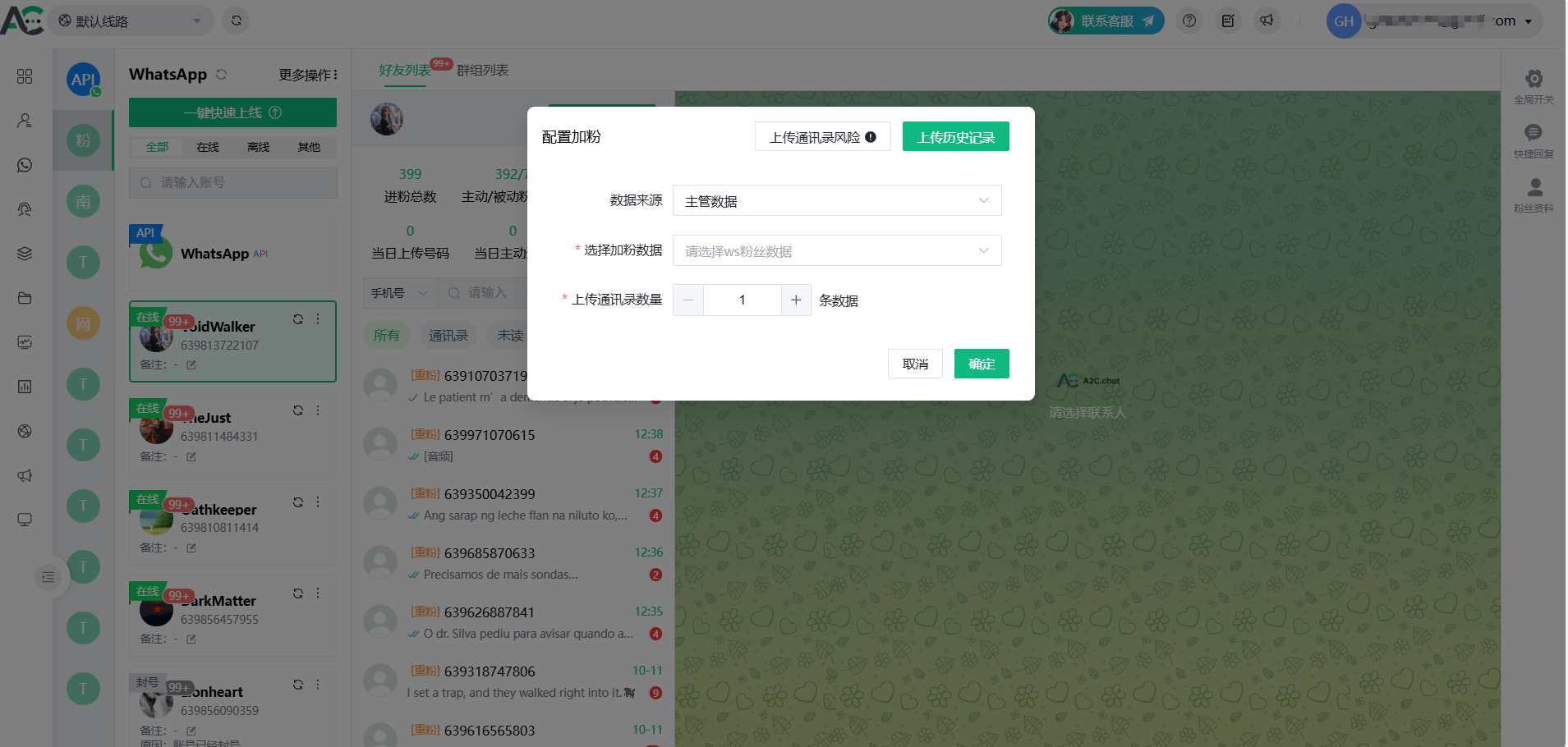The width and height of the screenshot is (1568, 747).
Task: Open quick reply chat icon
Action: (x=1533, y=134)
